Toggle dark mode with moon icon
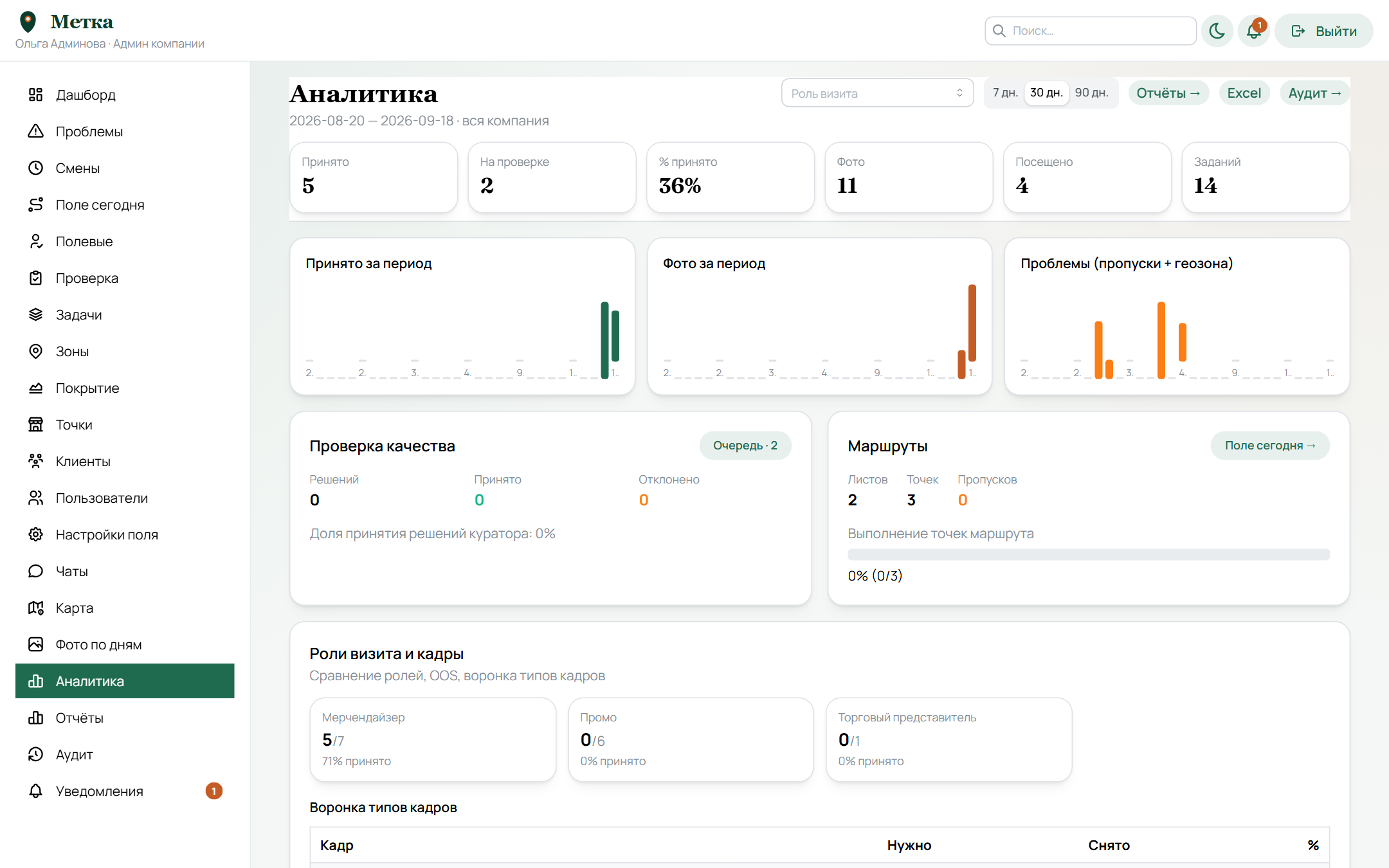Image resolution: width=1389 pixels, height=868 pixels. tap(1217, 31)
